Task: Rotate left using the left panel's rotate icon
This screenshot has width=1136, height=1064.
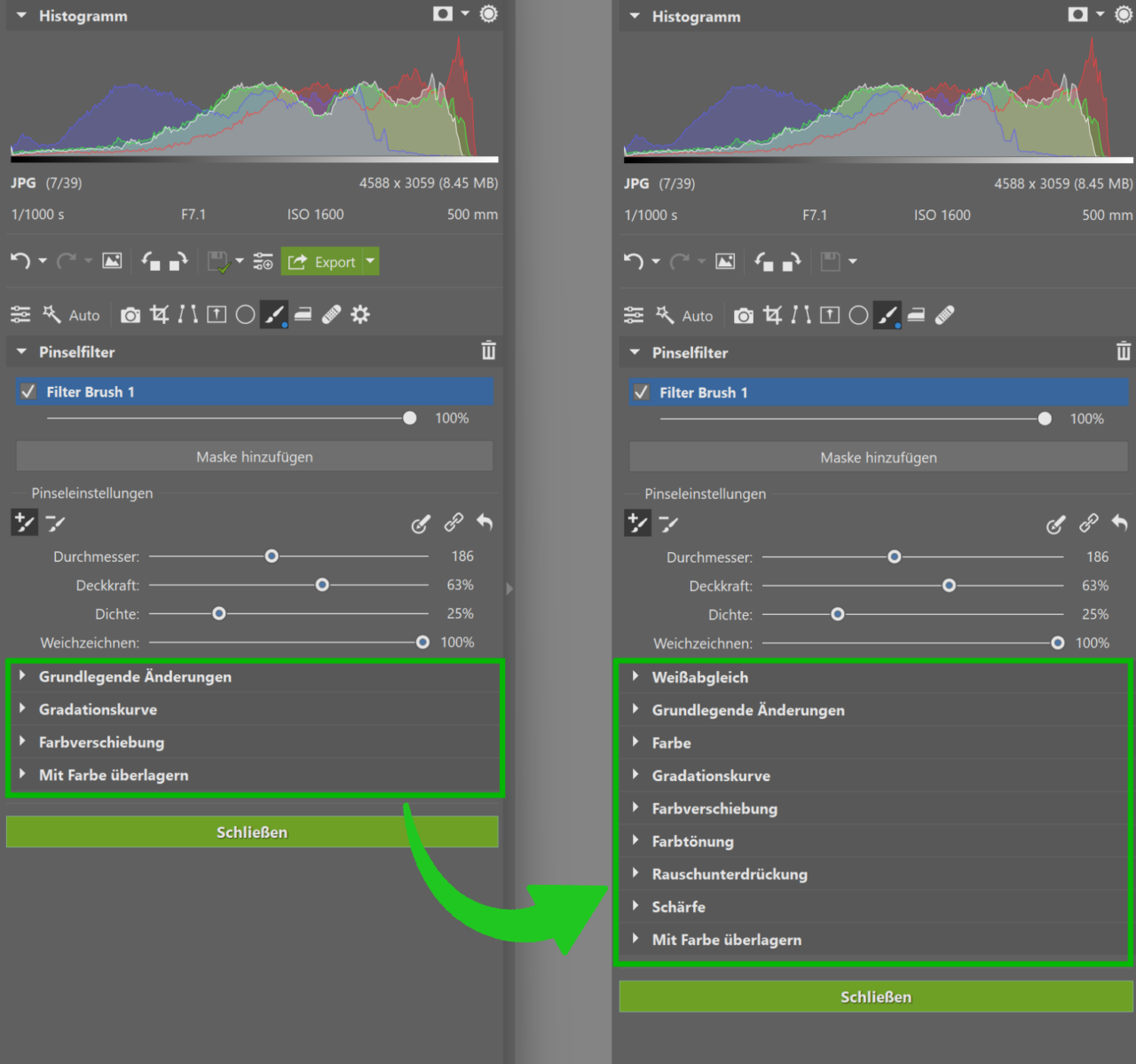Action: click(x=151, y=261)
